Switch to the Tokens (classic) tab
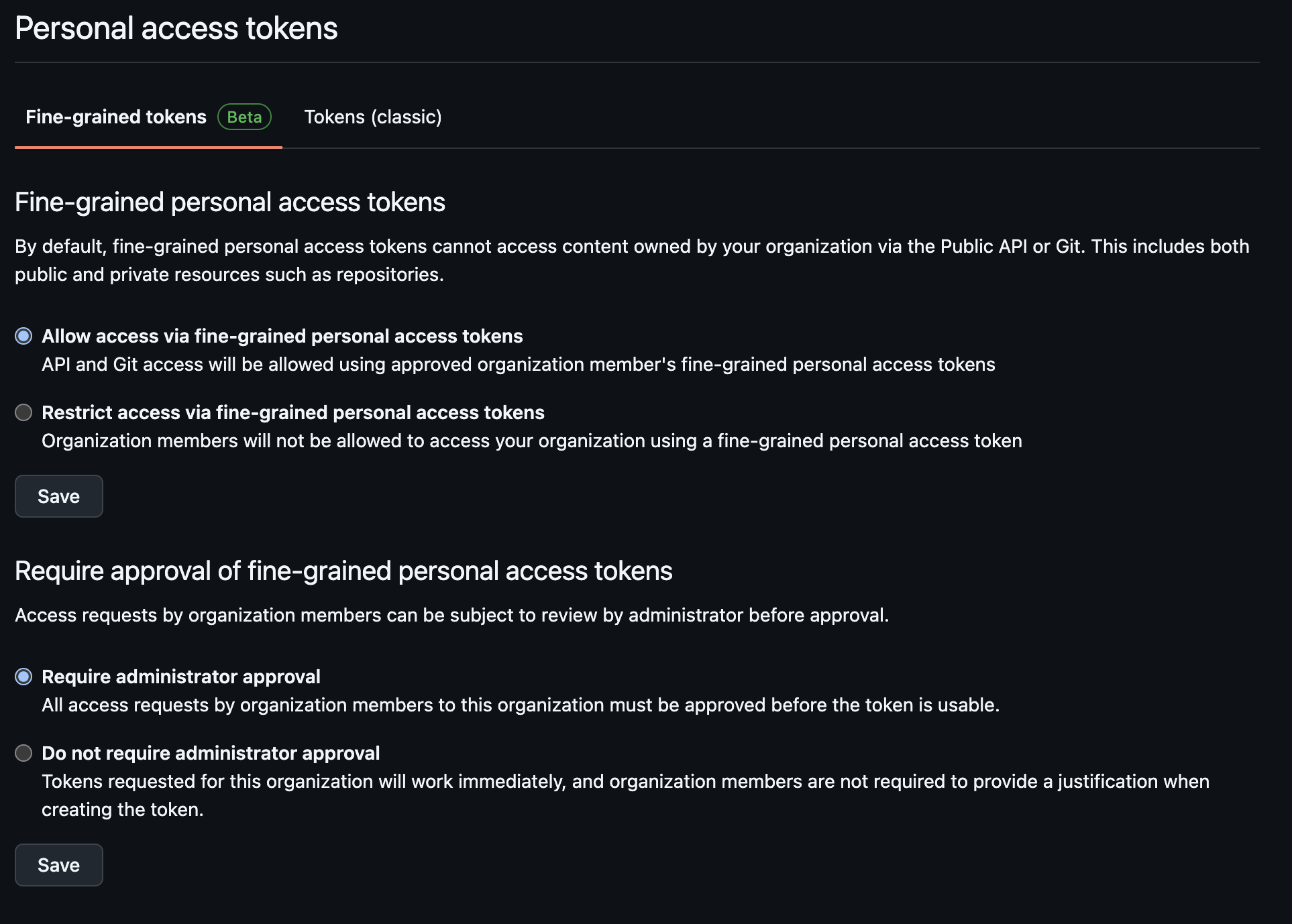 tap(373, 117)
